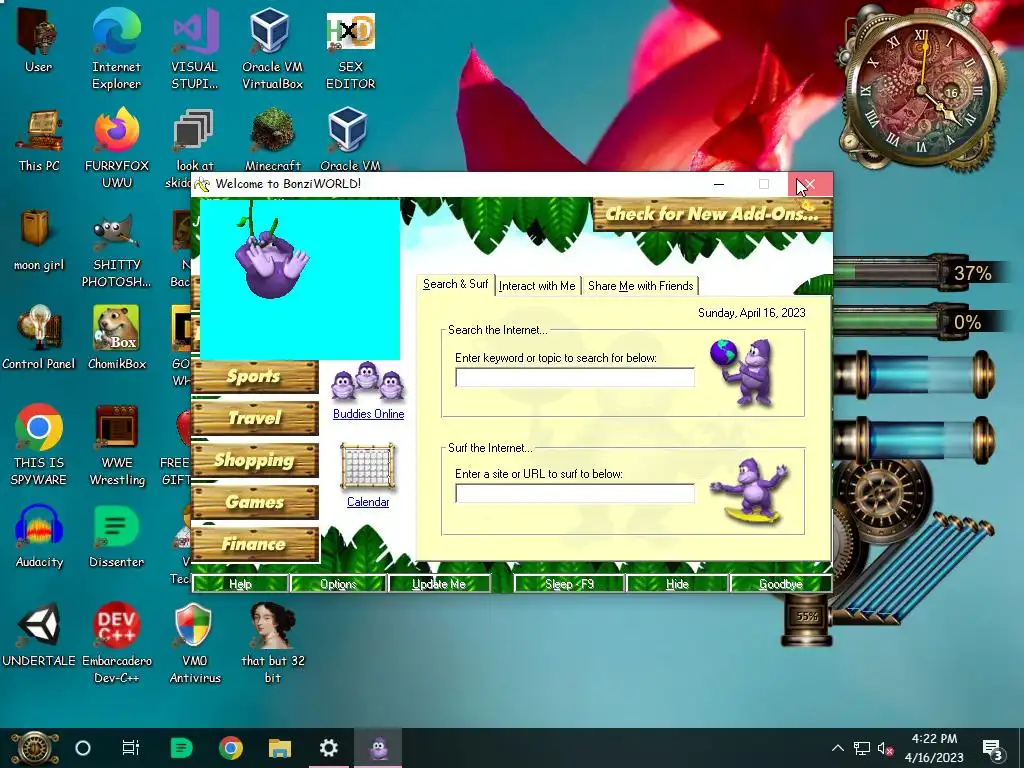Click the muted volume tray icon

pos(886,749)
